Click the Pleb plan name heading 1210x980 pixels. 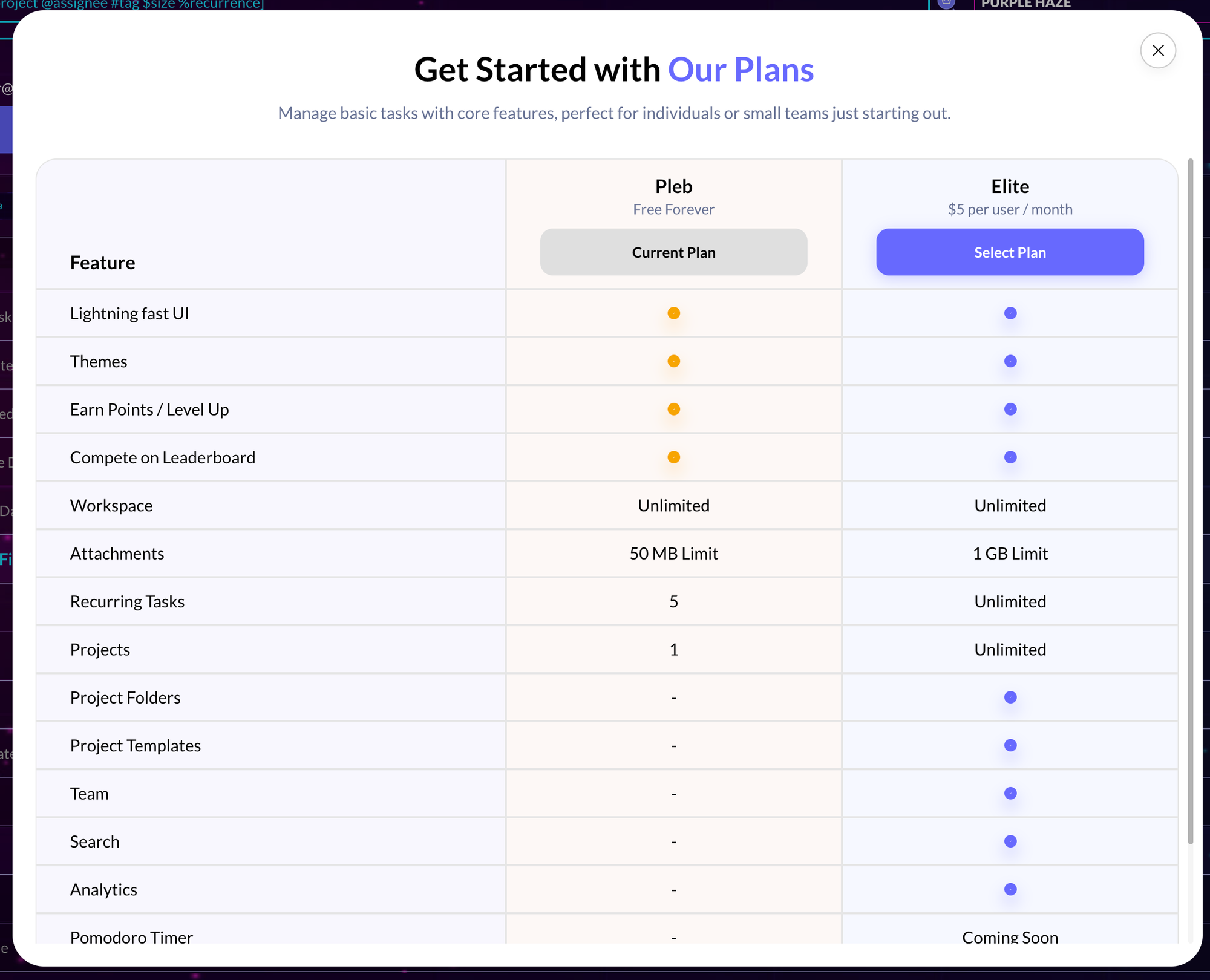[x=673, y=186]
